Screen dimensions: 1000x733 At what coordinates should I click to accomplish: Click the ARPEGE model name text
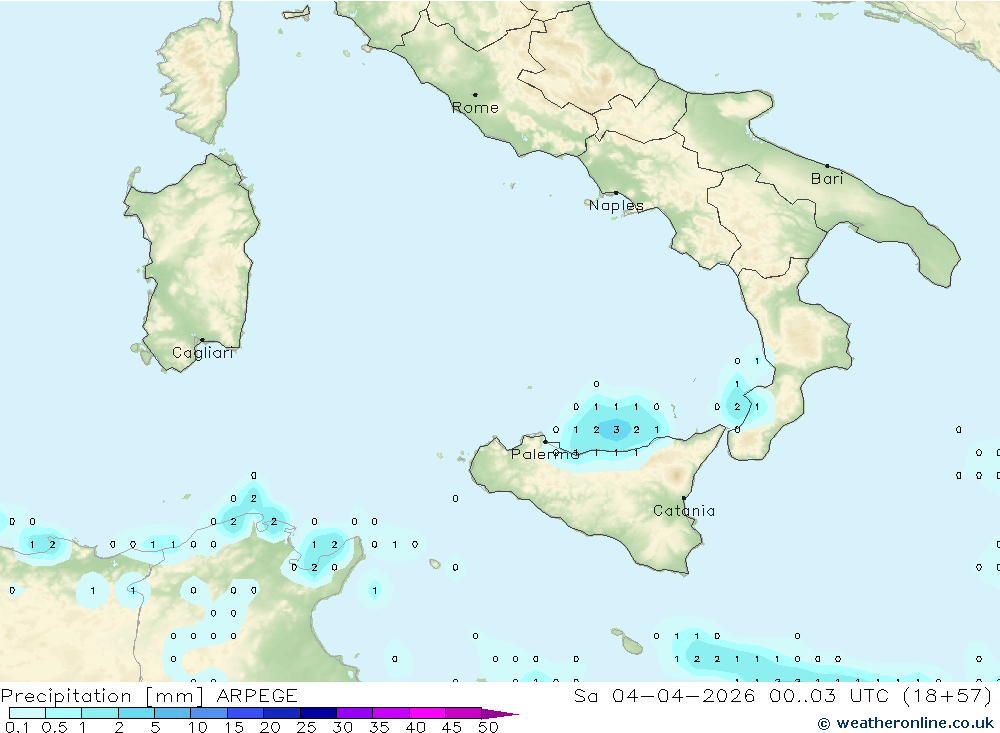(257, 696)
